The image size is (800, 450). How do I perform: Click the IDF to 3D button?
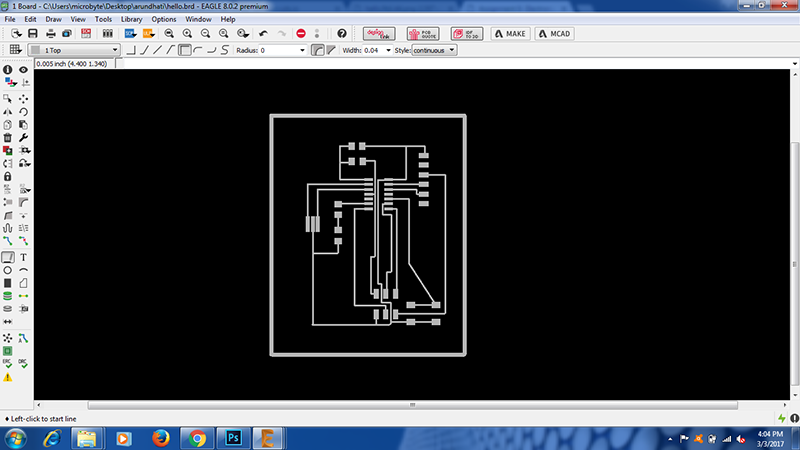coord(467,34)
